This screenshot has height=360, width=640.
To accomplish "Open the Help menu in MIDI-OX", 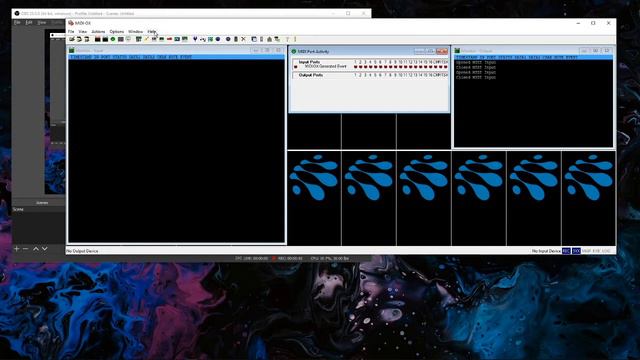I will click(151, 31).
